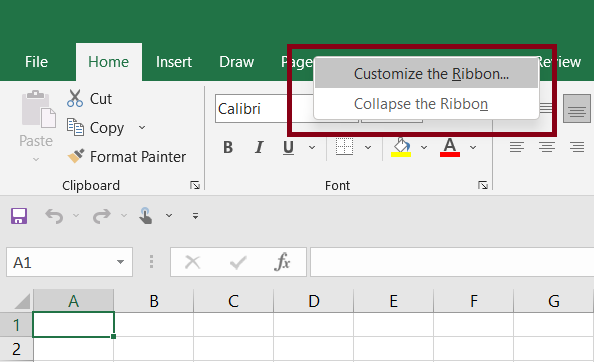Switch to the Insert tab
This screenshot has height=362, width=594.
point(174,62)
